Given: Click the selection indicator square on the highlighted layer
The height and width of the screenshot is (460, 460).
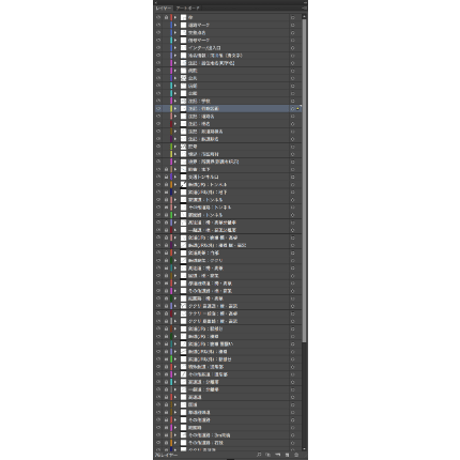Looking at the screenshot, I should pyautogui.click(x=298, y=109).
